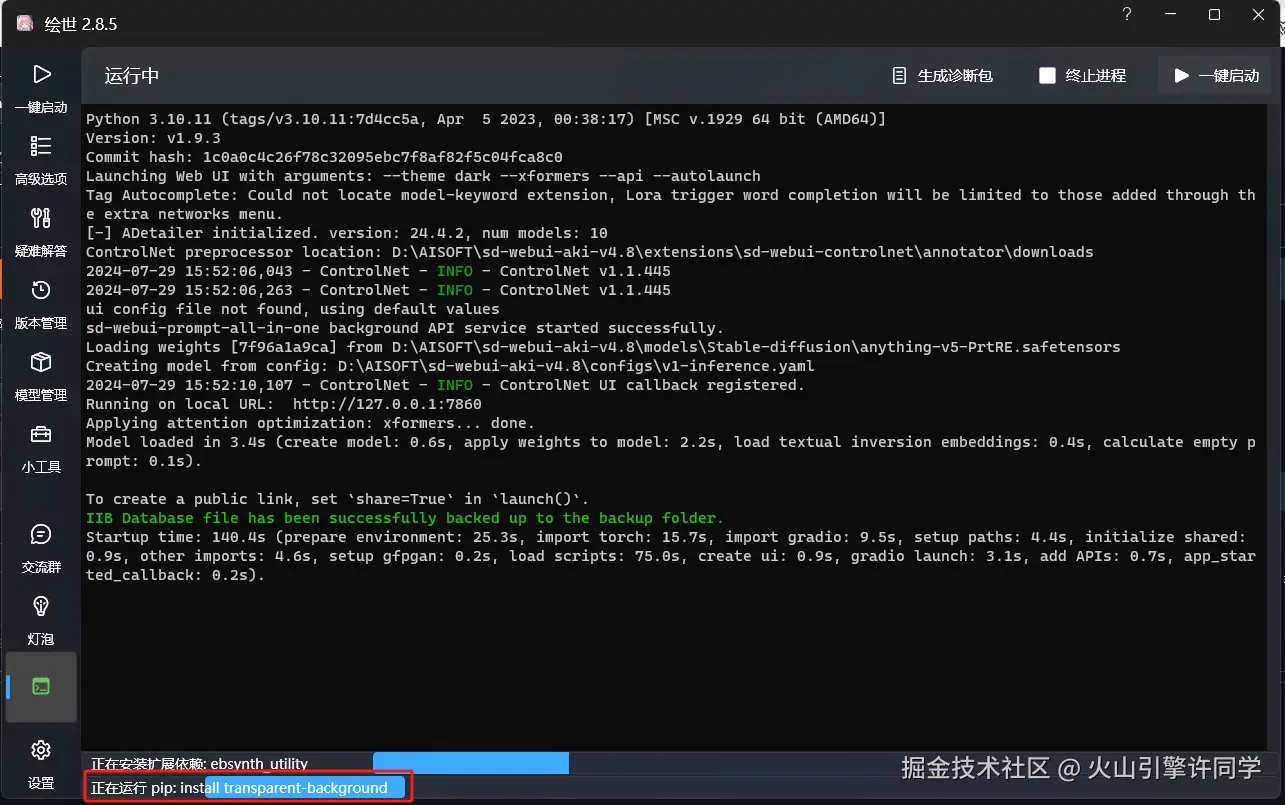
Task: Click the 'Version: v1.9.3' console line
Action: (153, 138)
